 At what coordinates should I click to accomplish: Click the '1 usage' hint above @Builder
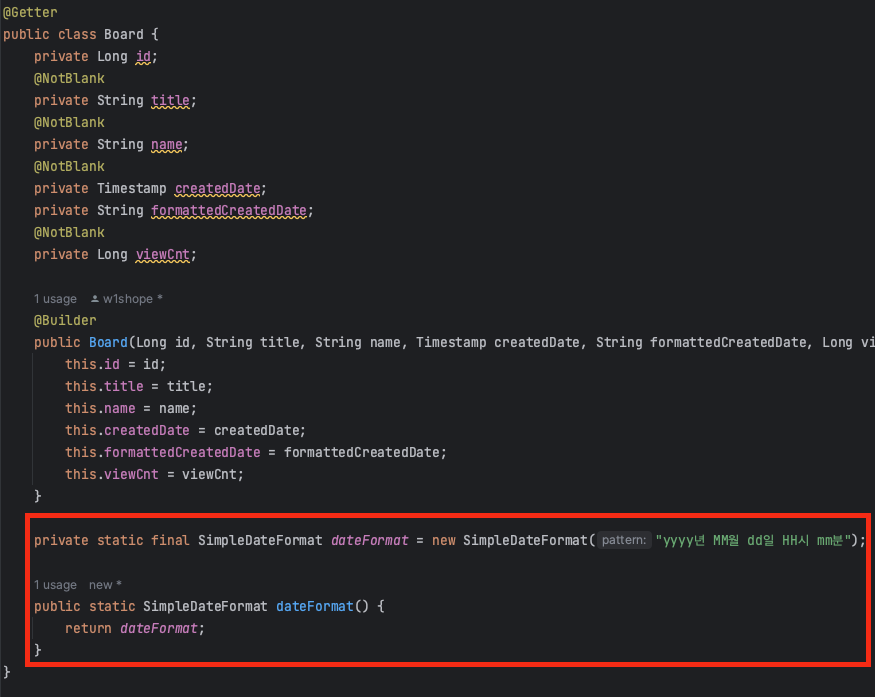pyautogui.click(x=55, y=299)
